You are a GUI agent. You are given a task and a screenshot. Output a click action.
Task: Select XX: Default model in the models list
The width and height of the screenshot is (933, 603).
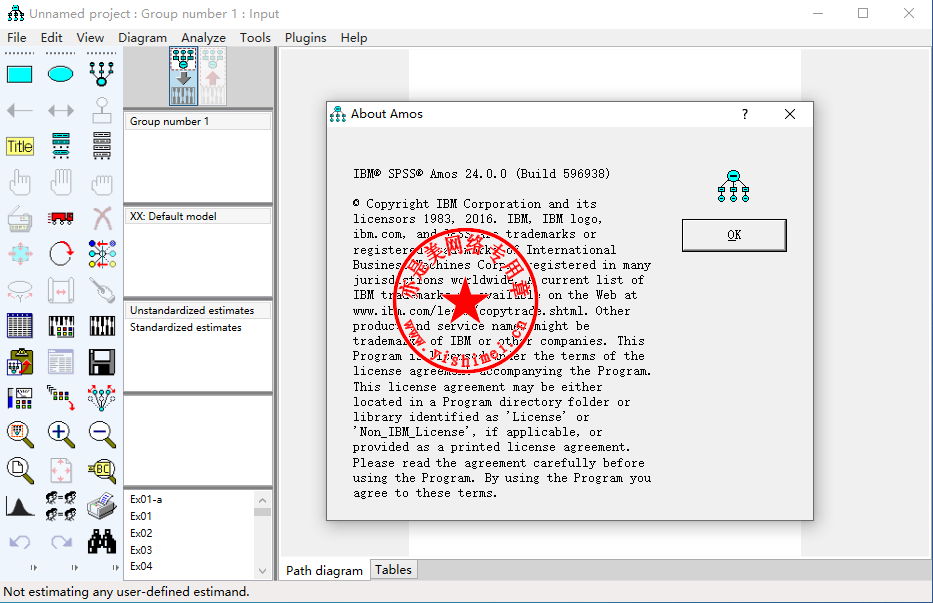tap(197, 216)
